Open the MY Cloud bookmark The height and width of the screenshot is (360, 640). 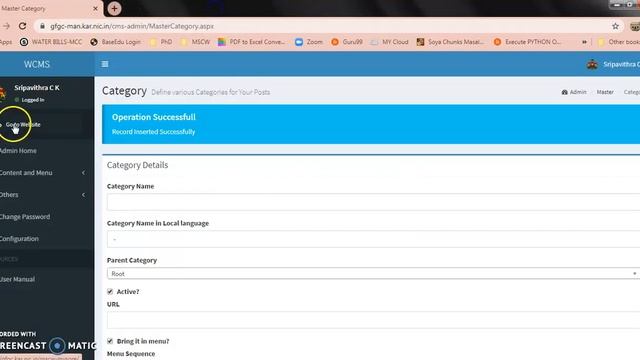(x=389, y=42)
